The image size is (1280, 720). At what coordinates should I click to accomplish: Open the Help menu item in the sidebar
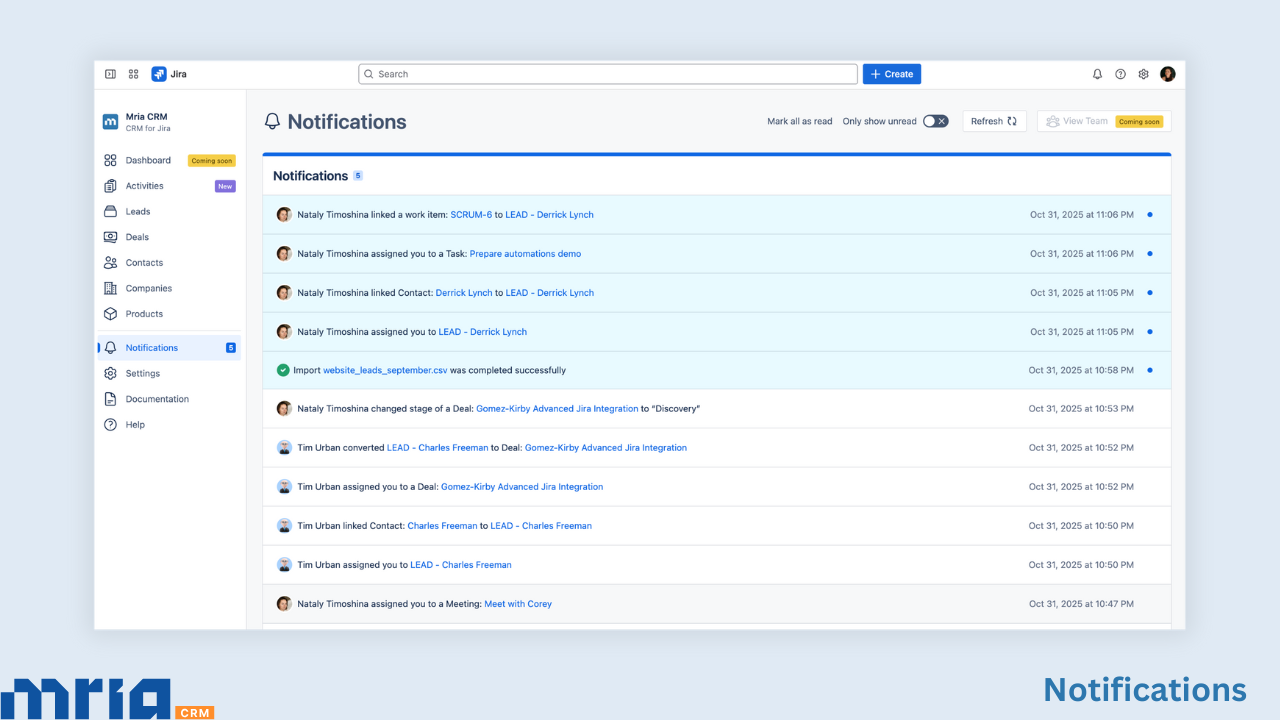[x=169, y=425]
